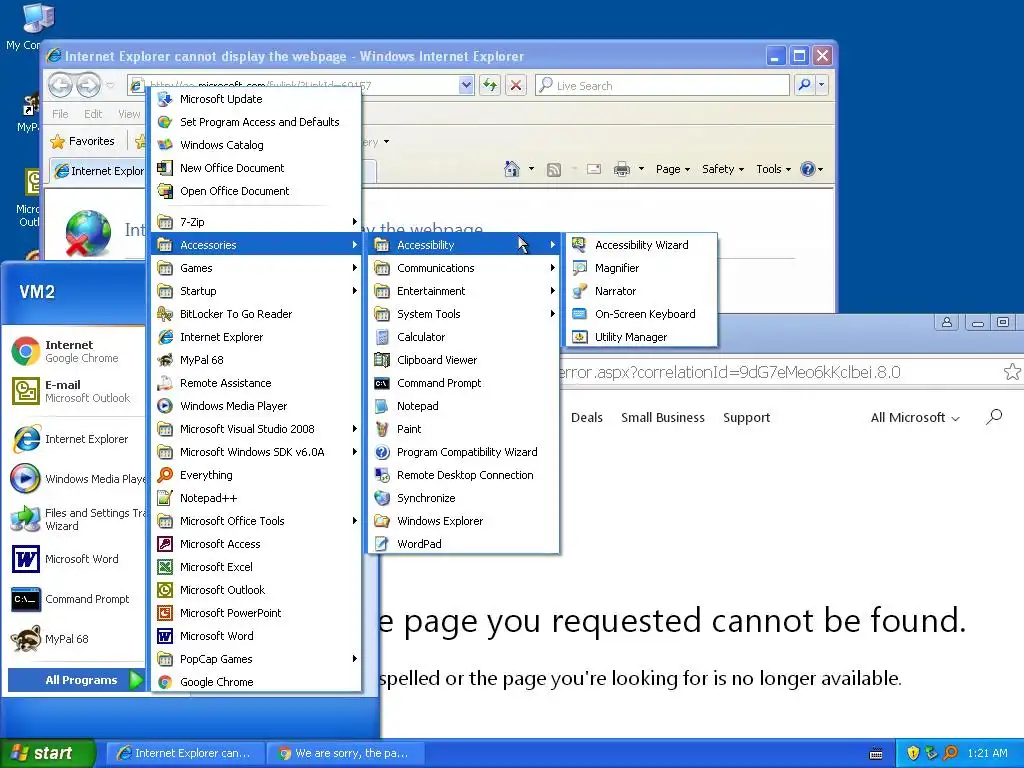Screen dimensions: 1024x768
Task: Click the All Programs button
Action: click(76, 680)
